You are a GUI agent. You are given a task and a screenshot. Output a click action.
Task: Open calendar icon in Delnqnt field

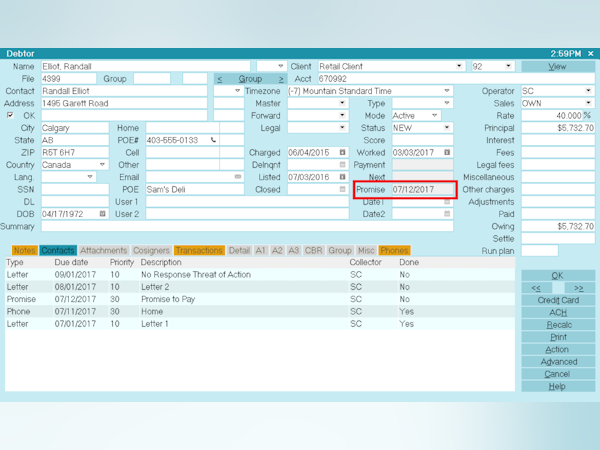[x=342, y=165]
